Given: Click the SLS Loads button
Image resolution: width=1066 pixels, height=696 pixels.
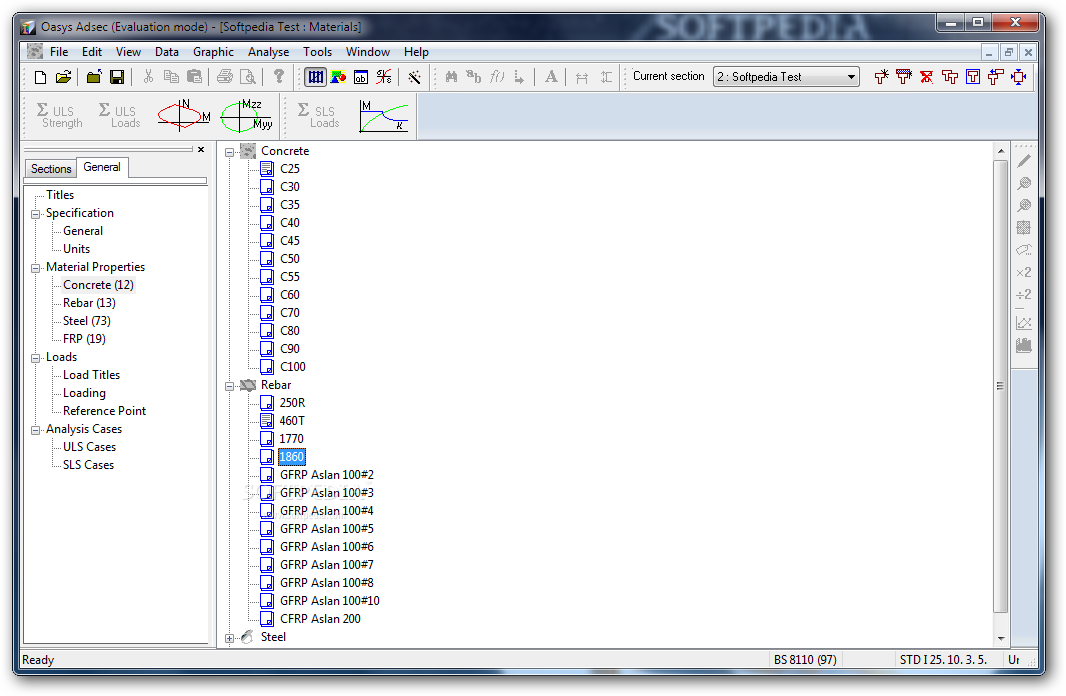Looking at the screenshot, I should pos(318,115).
